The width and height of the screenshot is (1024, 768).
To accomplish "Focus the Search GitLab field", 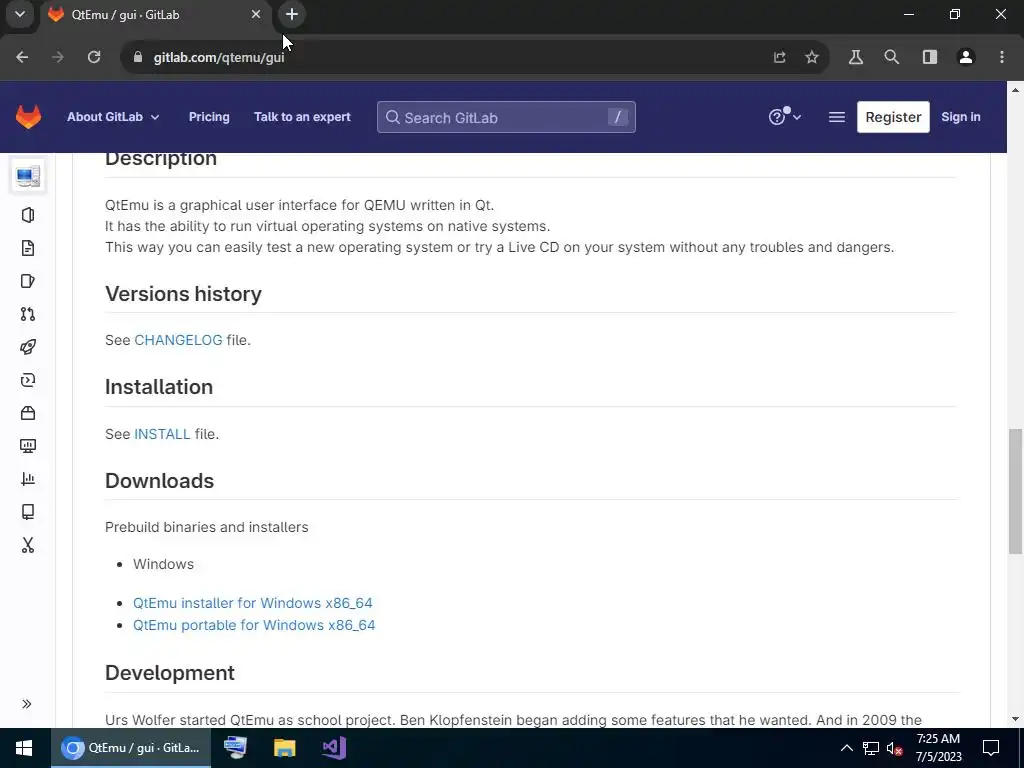I will 506,117.
